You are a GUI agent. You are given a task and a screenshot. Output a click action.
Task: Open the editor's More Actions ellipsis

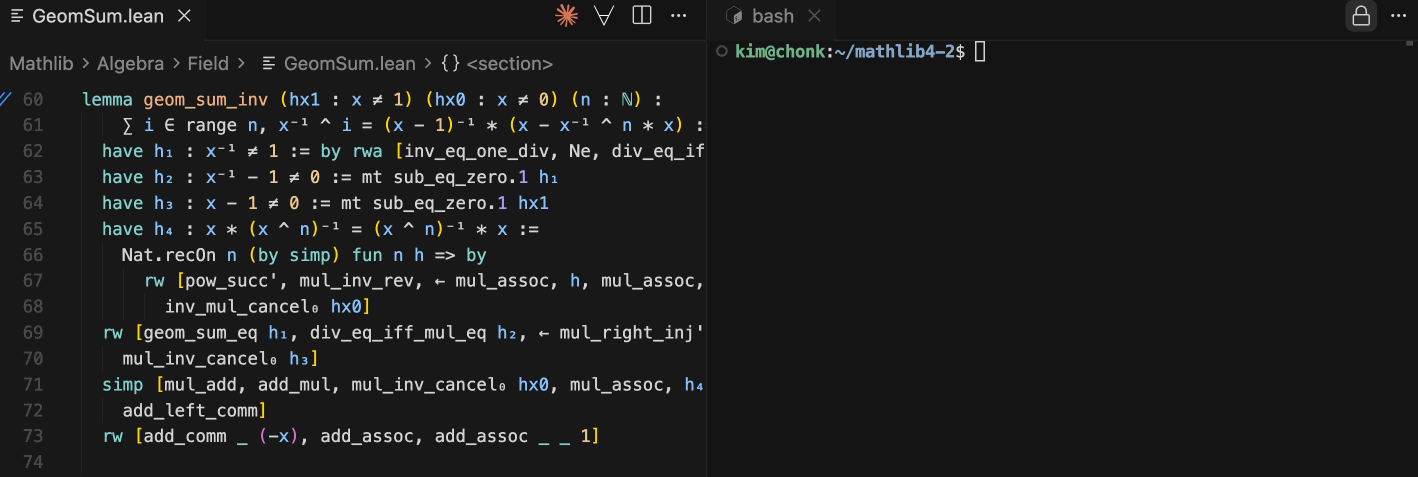pos(679,16)
